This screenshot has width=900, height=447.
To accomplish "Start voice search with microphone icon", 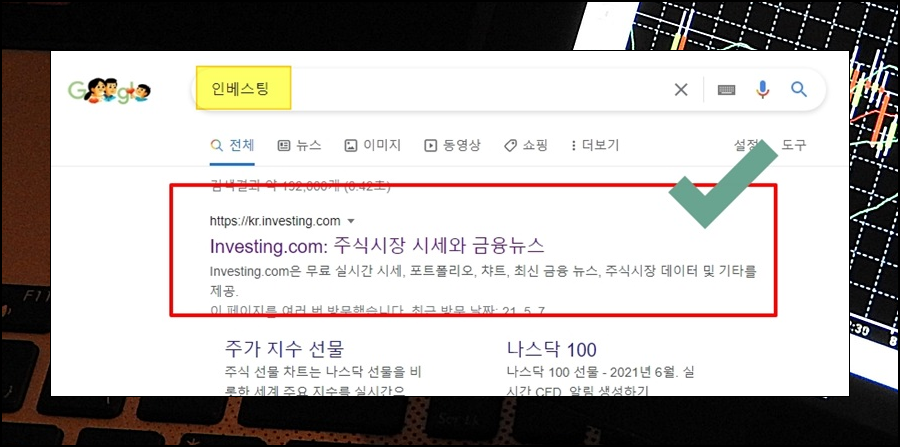I will [762, 90].
